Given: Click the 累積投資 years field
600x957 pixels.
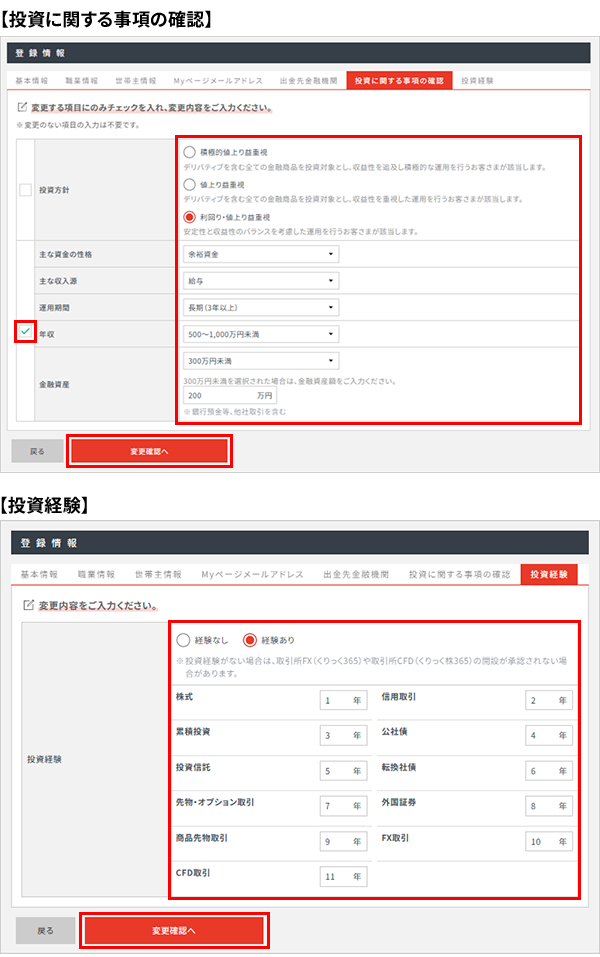Looking at the screenshot, I should coord(343,735).
